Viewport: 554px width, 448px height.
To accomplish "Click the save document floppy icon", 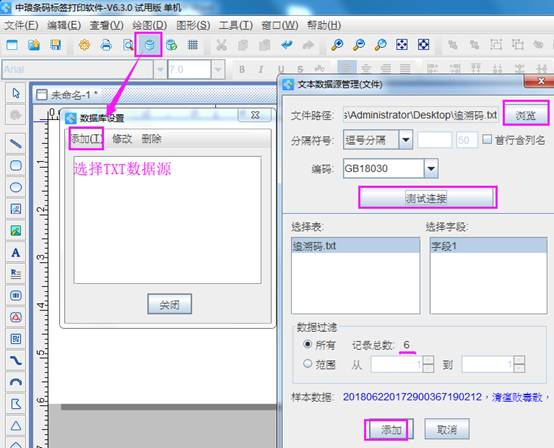I will pyautogui.click(x=55, y=45).
